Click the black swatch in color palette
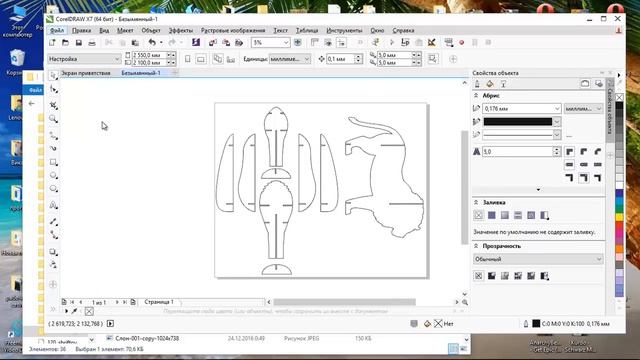Screen dimensions: 640x360 619,106
